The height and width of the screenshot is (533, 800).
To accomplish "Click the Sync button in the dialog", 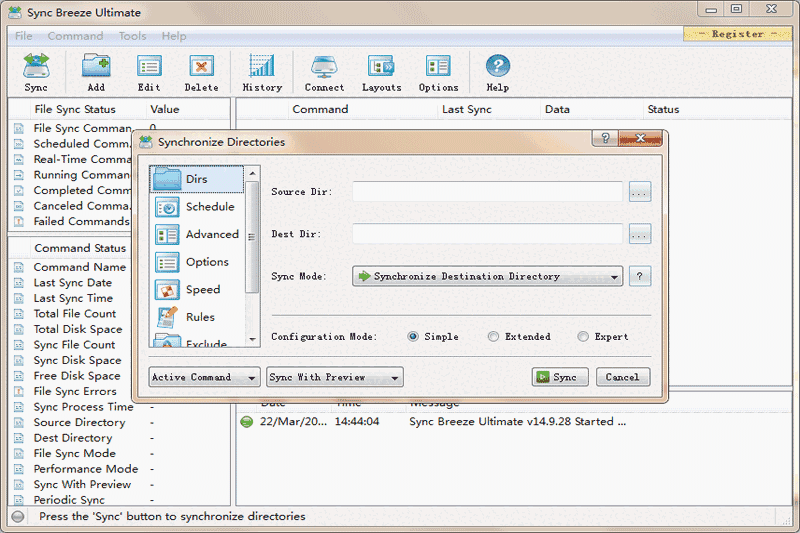I will click(560, 377).
